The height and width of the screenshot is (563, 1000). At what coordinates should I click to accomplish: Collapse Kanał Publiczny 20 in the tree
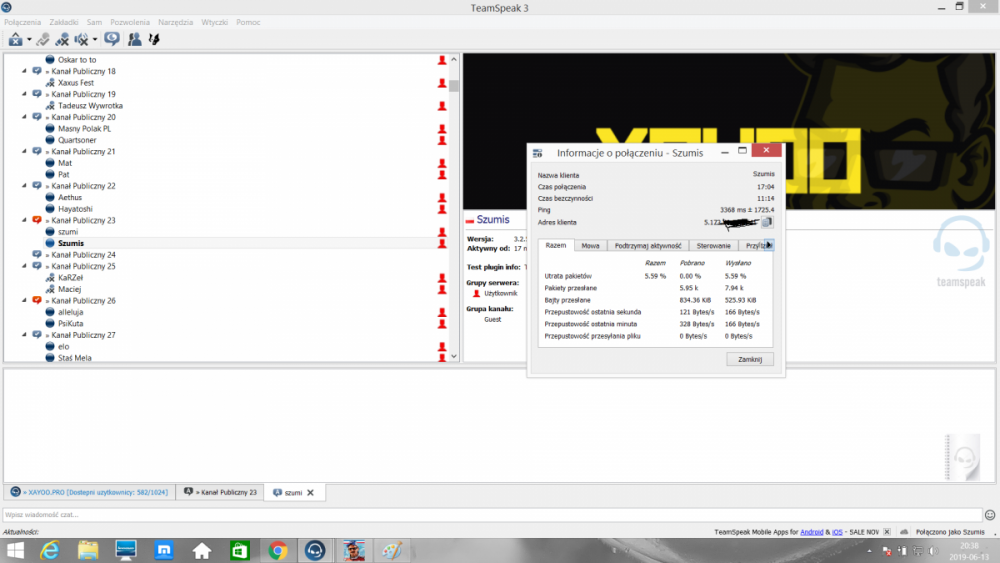click(x=24, y=117)
